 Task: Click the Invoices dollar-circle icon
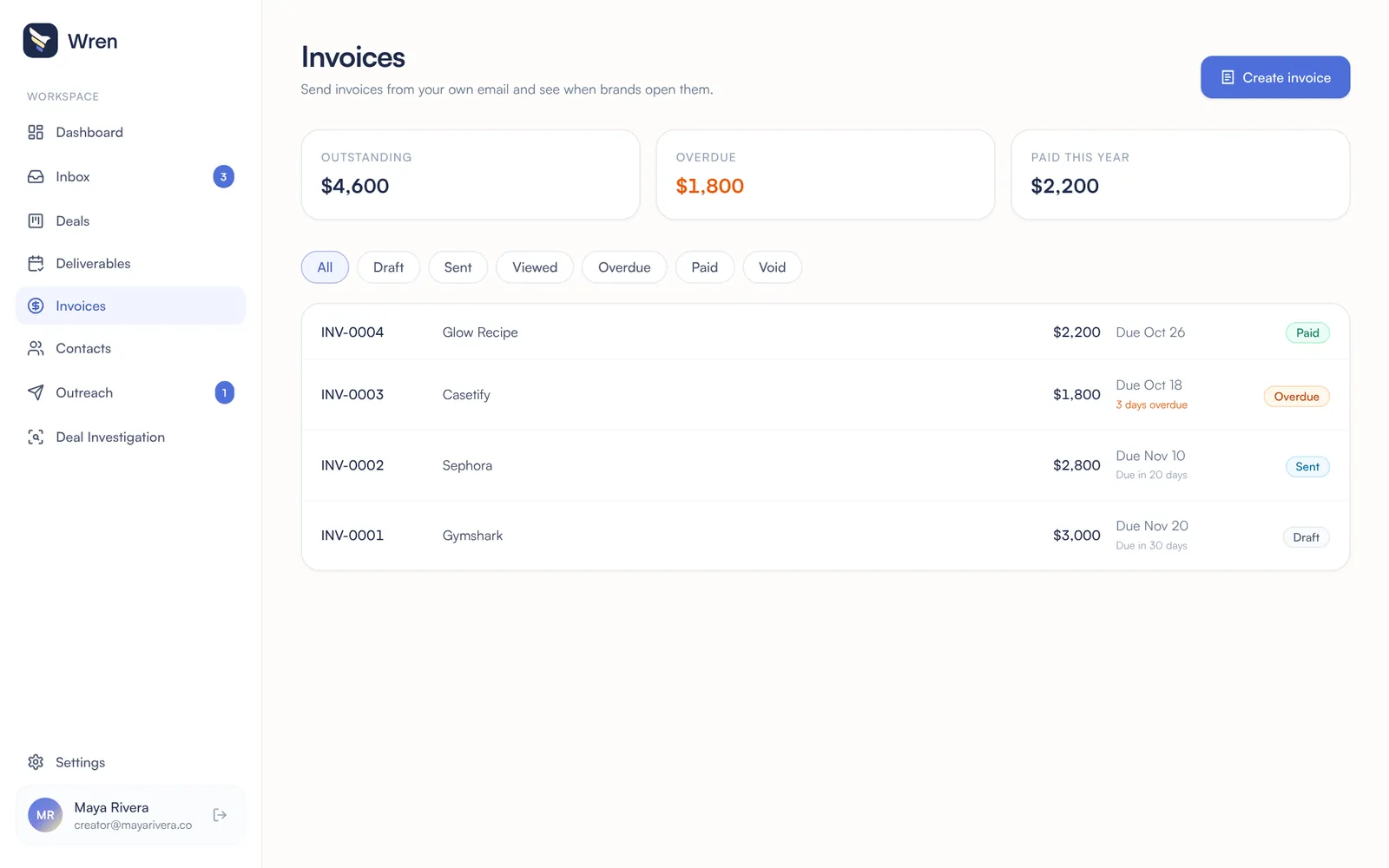pos(36,306)
